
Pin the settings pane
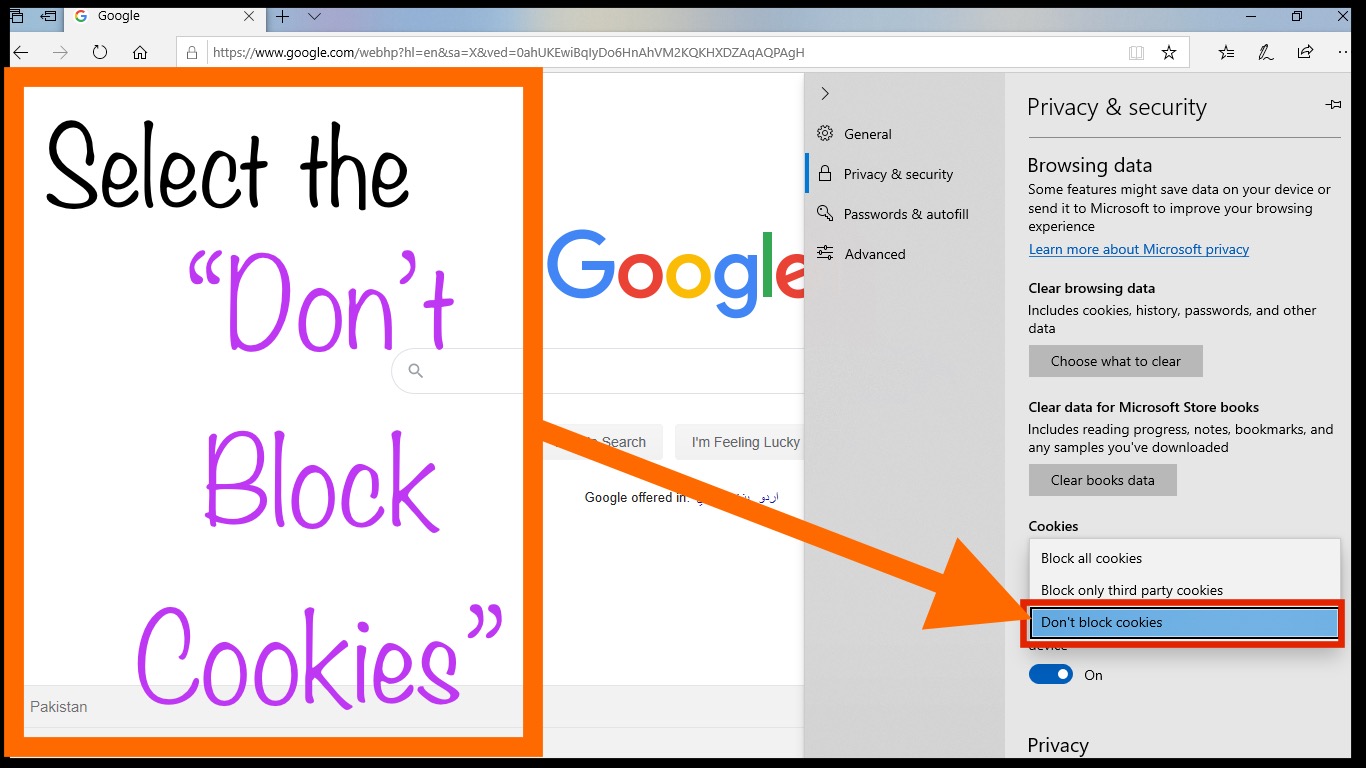(1332, 105)
